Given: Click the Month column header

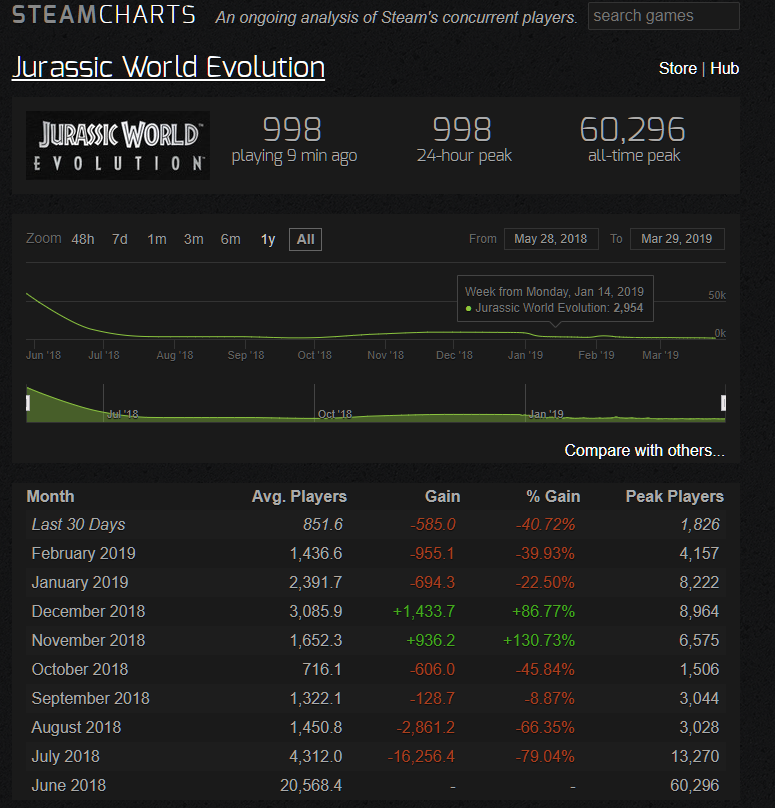Looking at the screenshot, I should pyautogui.click(x=50, y=496).
